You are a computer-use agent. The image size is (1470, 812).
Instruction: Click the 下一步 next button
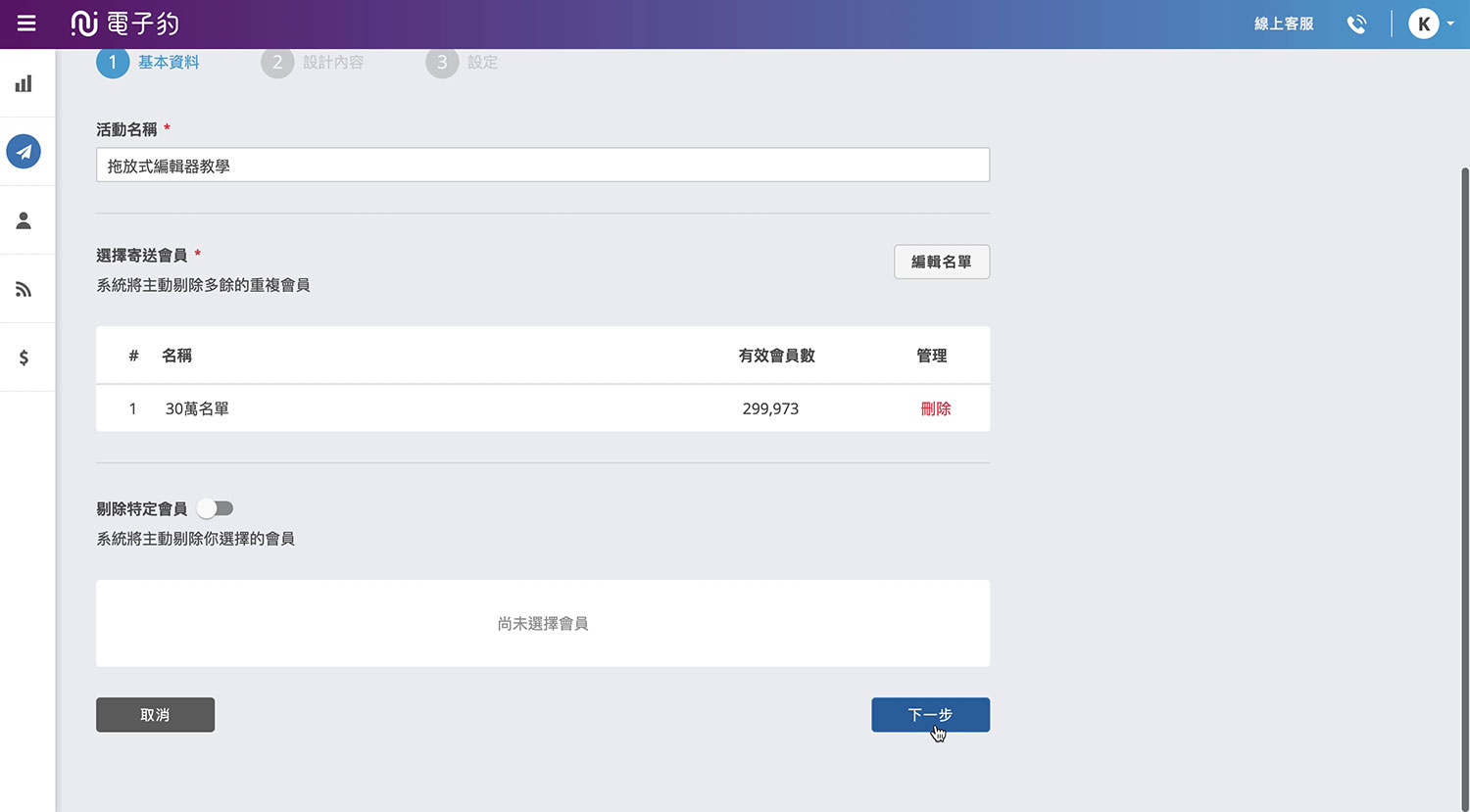(x=930, y=715)
